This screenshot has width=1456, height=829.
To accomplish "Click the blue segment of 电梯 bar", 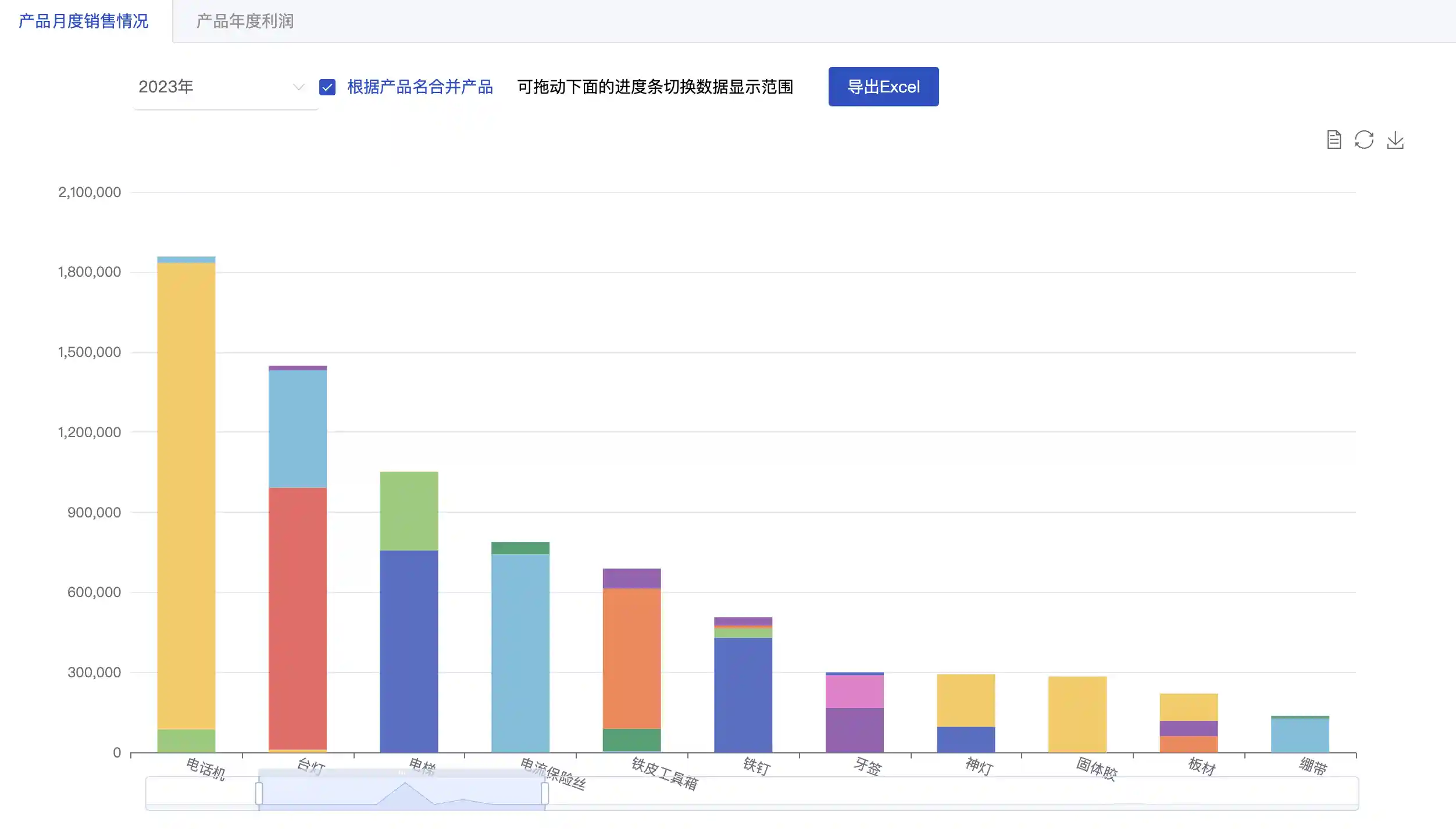I will pyautogui.click(x=409, y=651).
